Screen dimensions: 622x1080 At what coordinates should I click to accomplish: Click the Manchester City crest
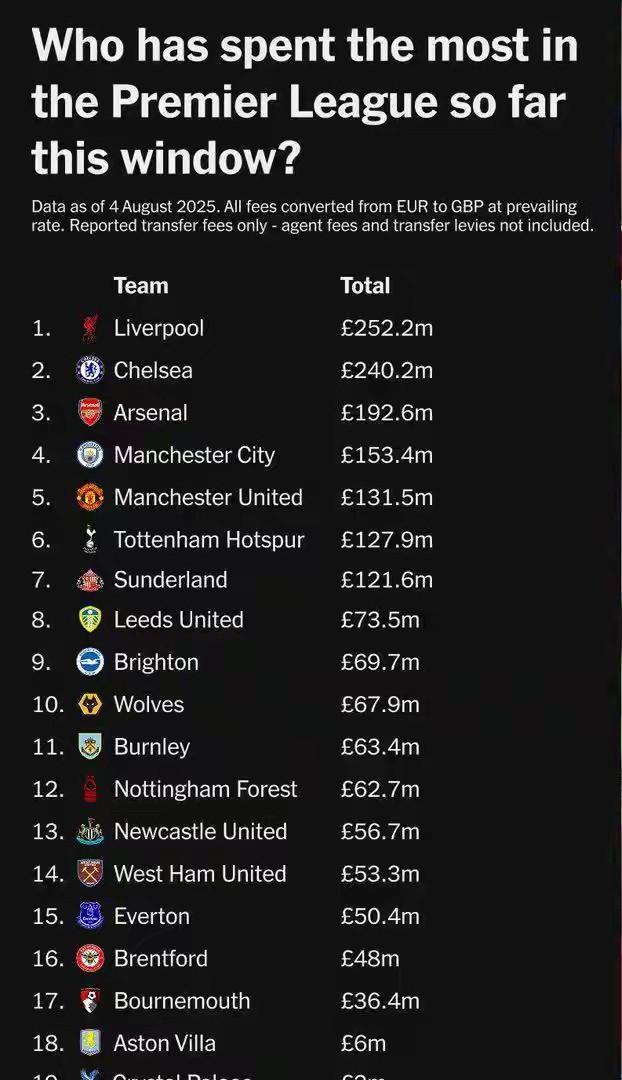(90, 455)
